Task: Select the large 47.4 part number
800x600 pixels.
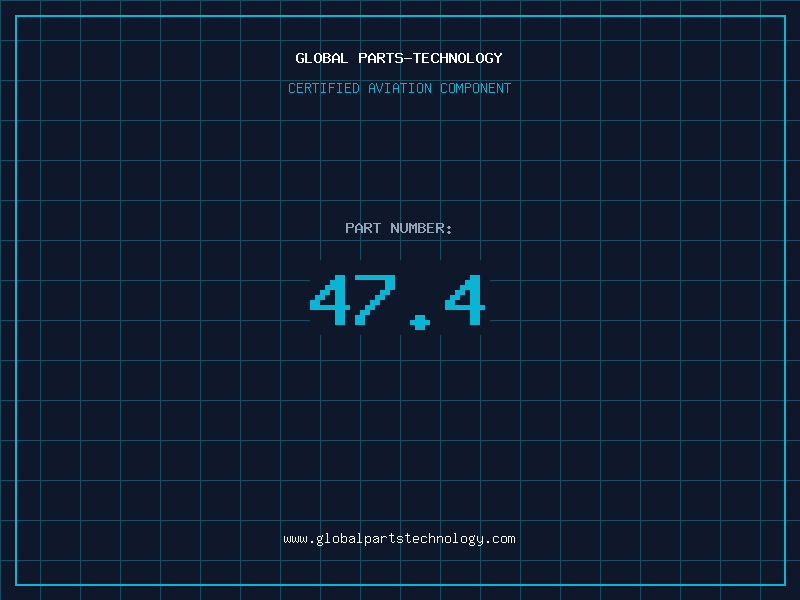Action: [397, 302]
